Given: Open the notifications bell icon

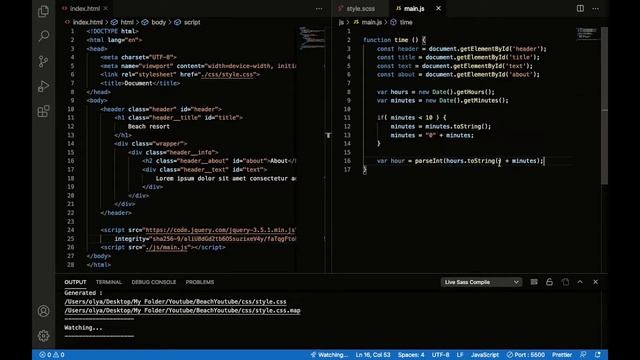Looking at the screenshot, I should (598, 355).
